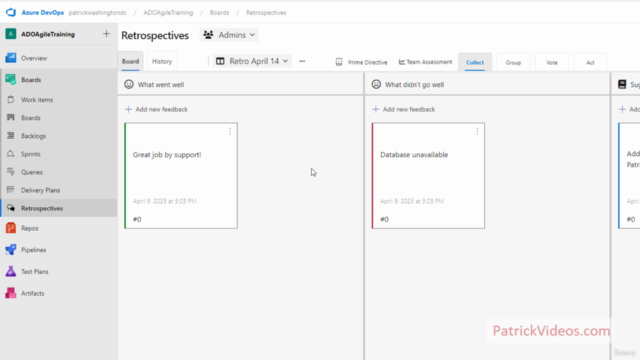Expand the Retro April 14 board selector

click(x=252, y=61)
